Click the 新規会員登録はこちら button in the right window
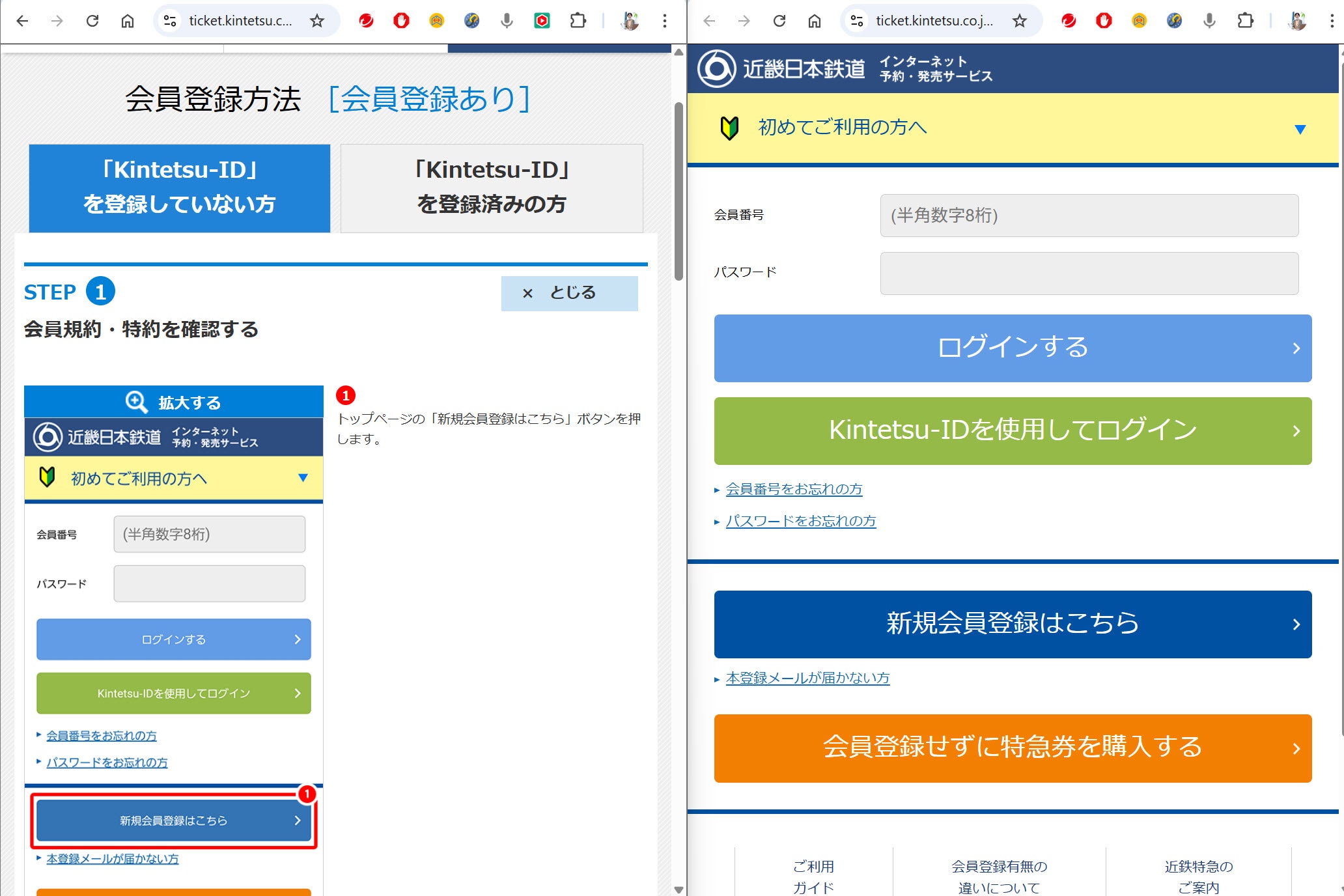1344x896 pixels. coord(1013,624)
